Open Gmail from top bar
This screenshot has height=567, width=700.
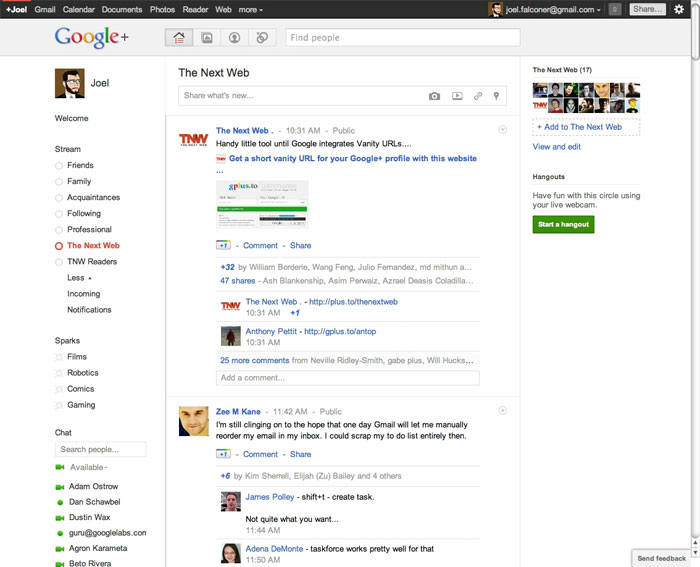(x=45, y=9)
